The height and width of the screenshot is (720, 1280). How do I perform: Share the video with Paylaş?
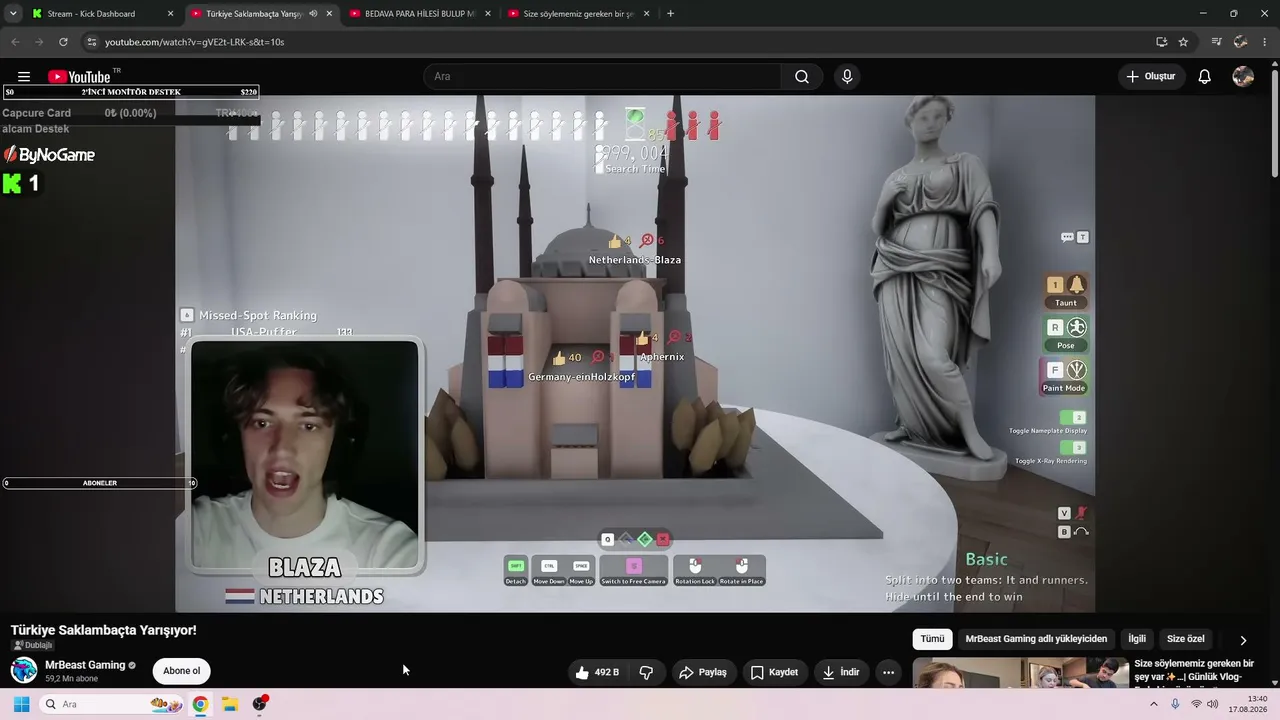[x=703, y=672]
